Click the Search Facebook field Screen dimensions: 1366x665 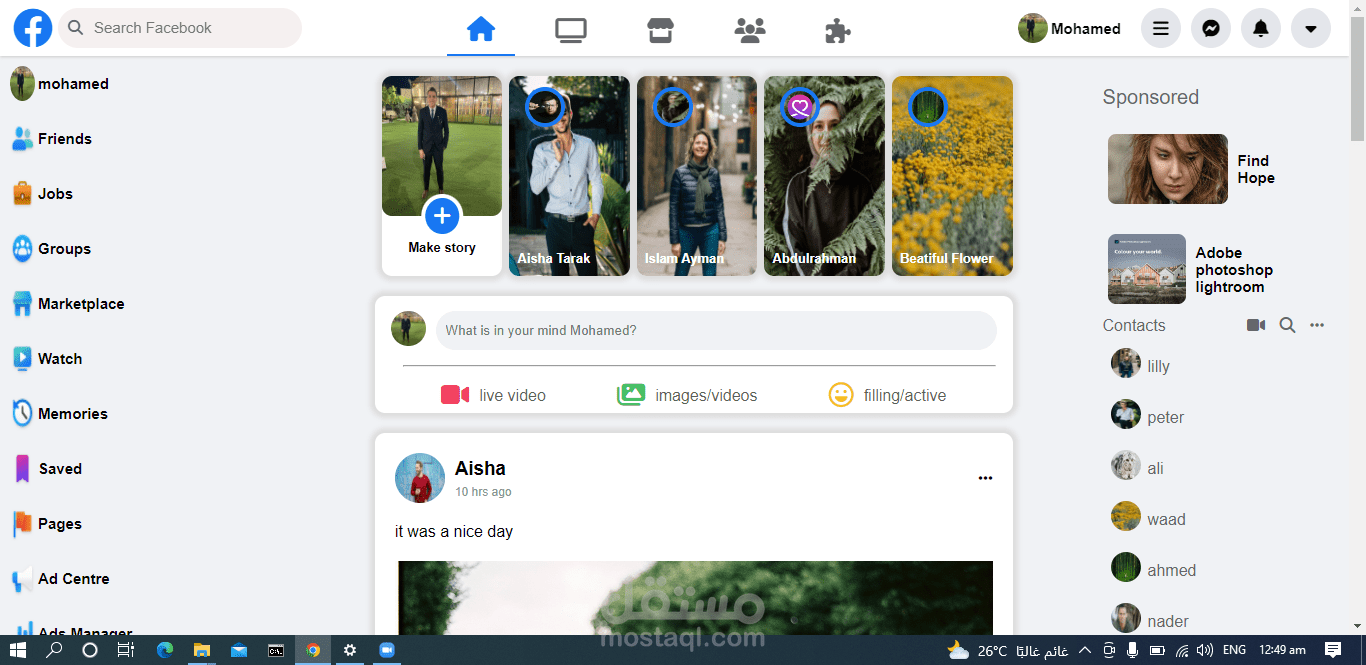click(180, 27)
